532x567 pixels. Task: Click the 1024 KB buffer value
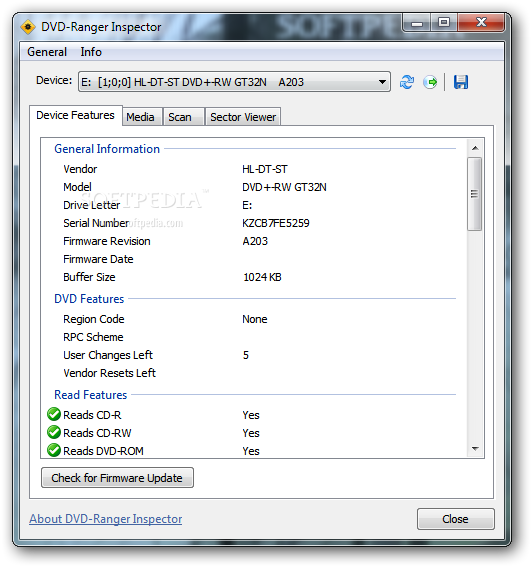(262, 277)
